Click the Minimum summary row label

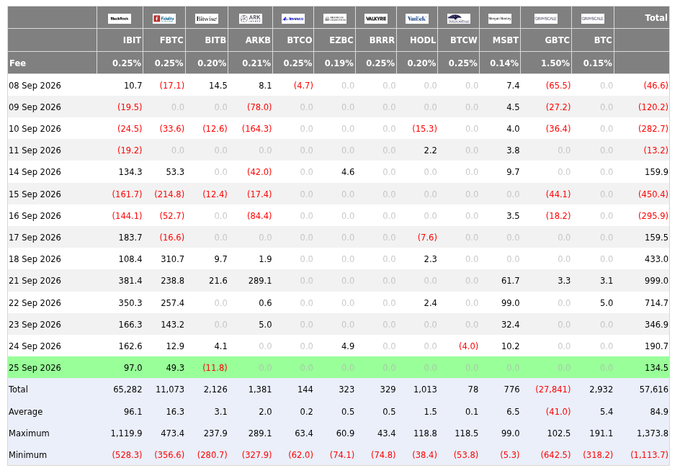[28, 455]
